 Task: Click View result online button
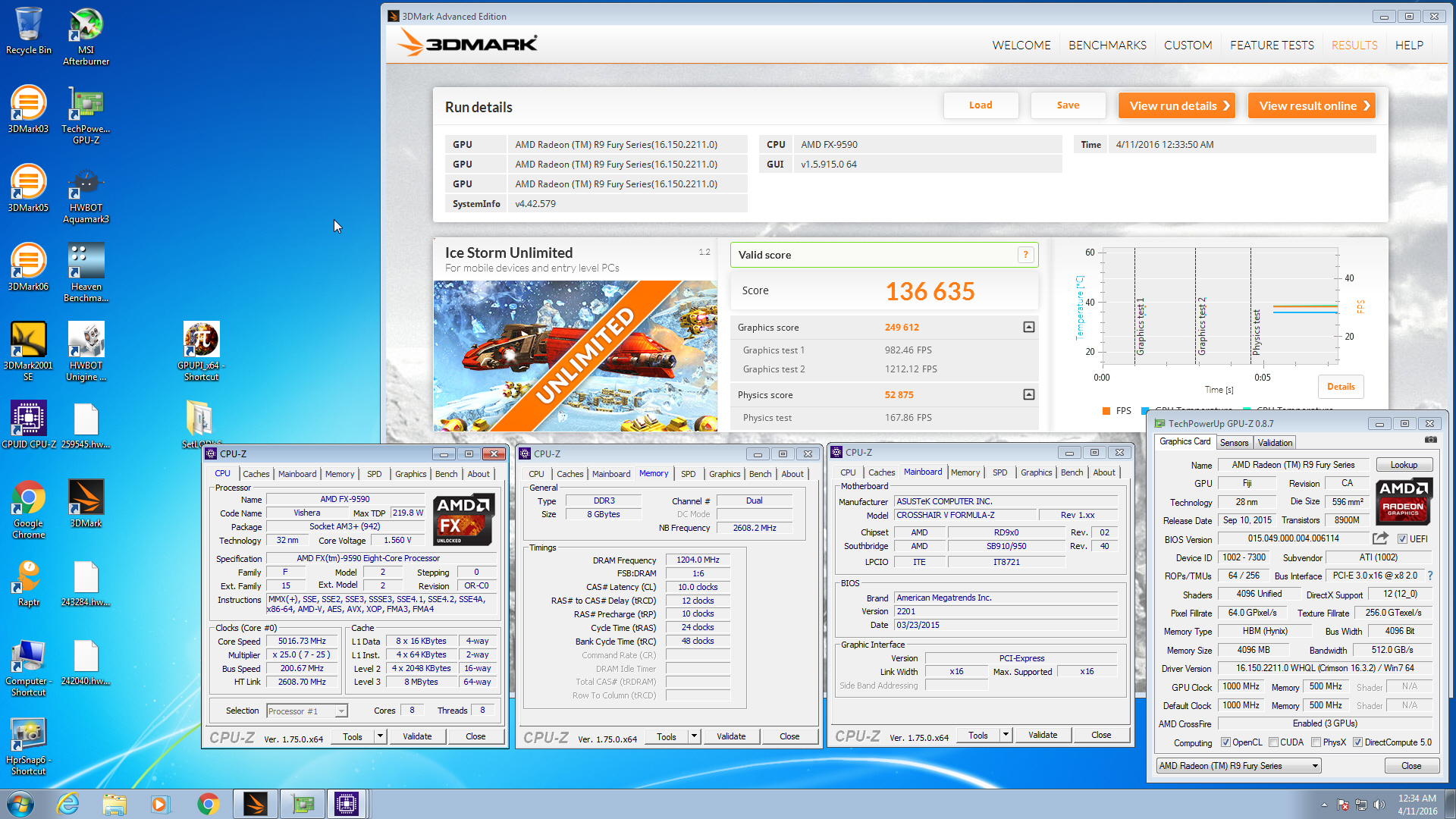(1312, 105)
